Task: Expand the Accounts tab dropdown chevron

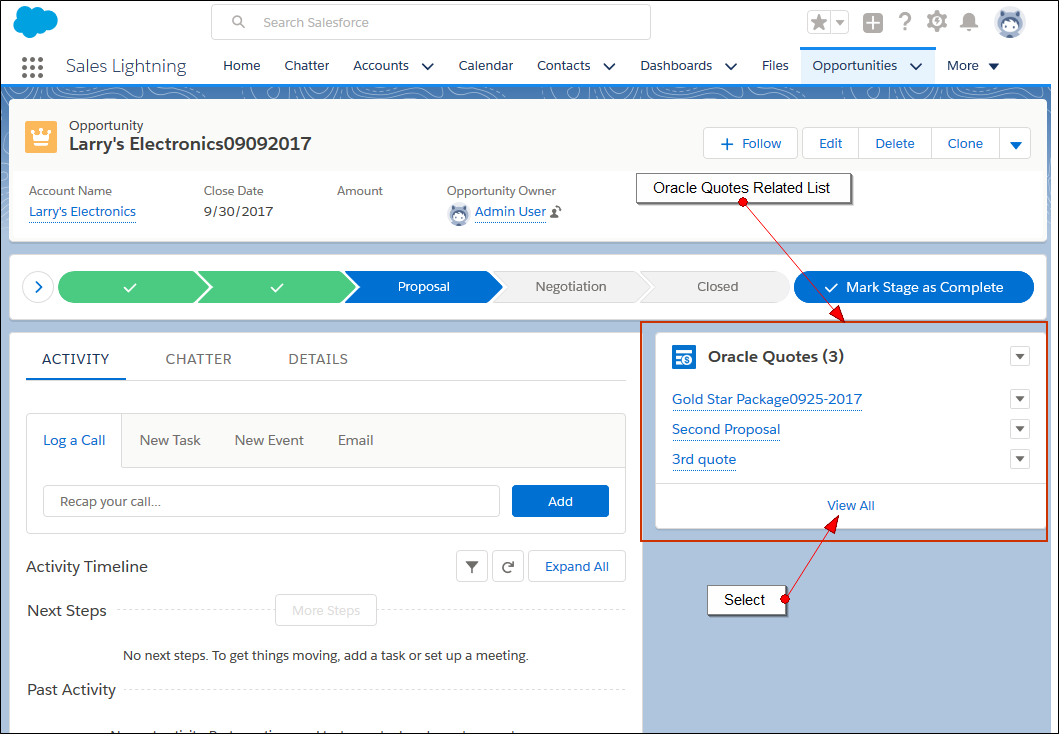Action: point(428,66)
